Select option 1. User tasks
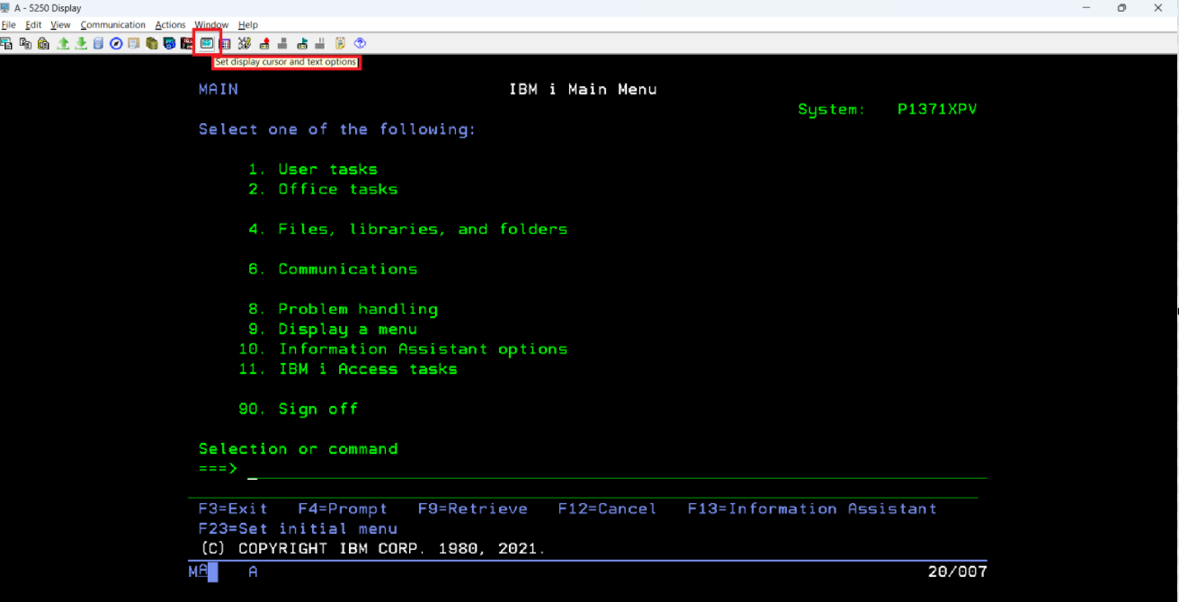 click(x=313, y=169)
